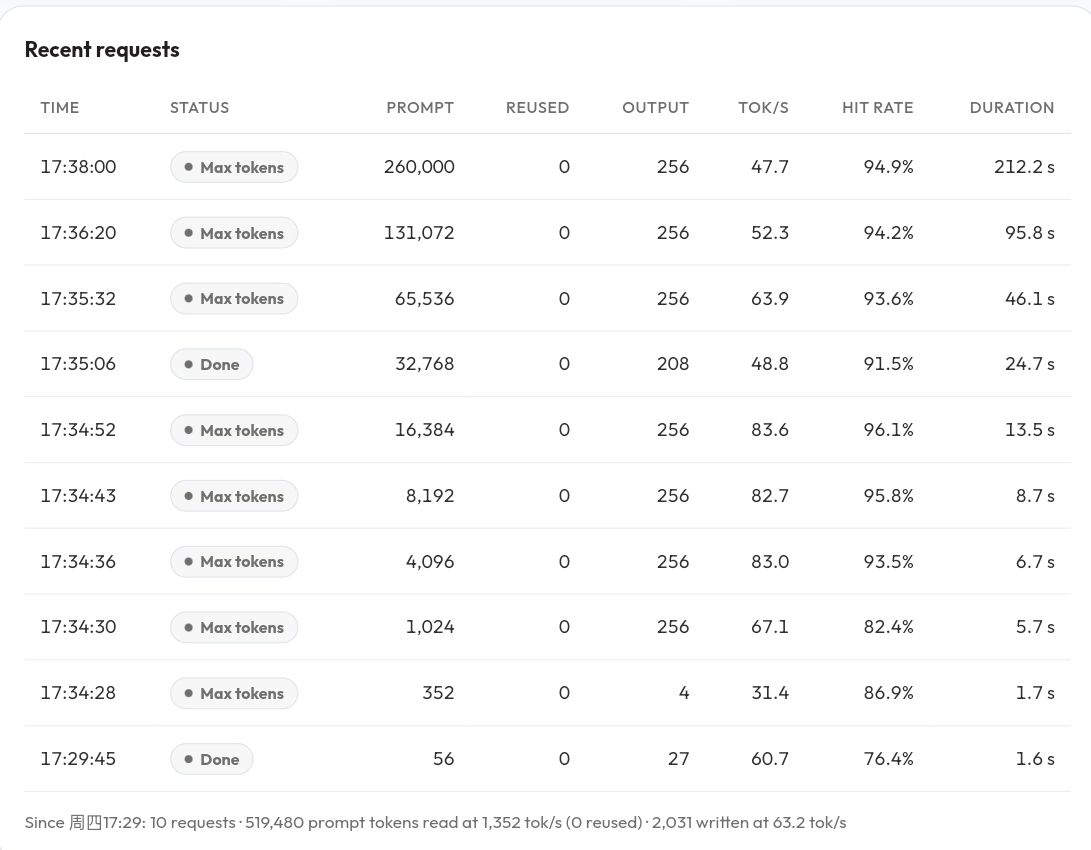Click the 17:34:43 timestamp

(x=78, y=496)
